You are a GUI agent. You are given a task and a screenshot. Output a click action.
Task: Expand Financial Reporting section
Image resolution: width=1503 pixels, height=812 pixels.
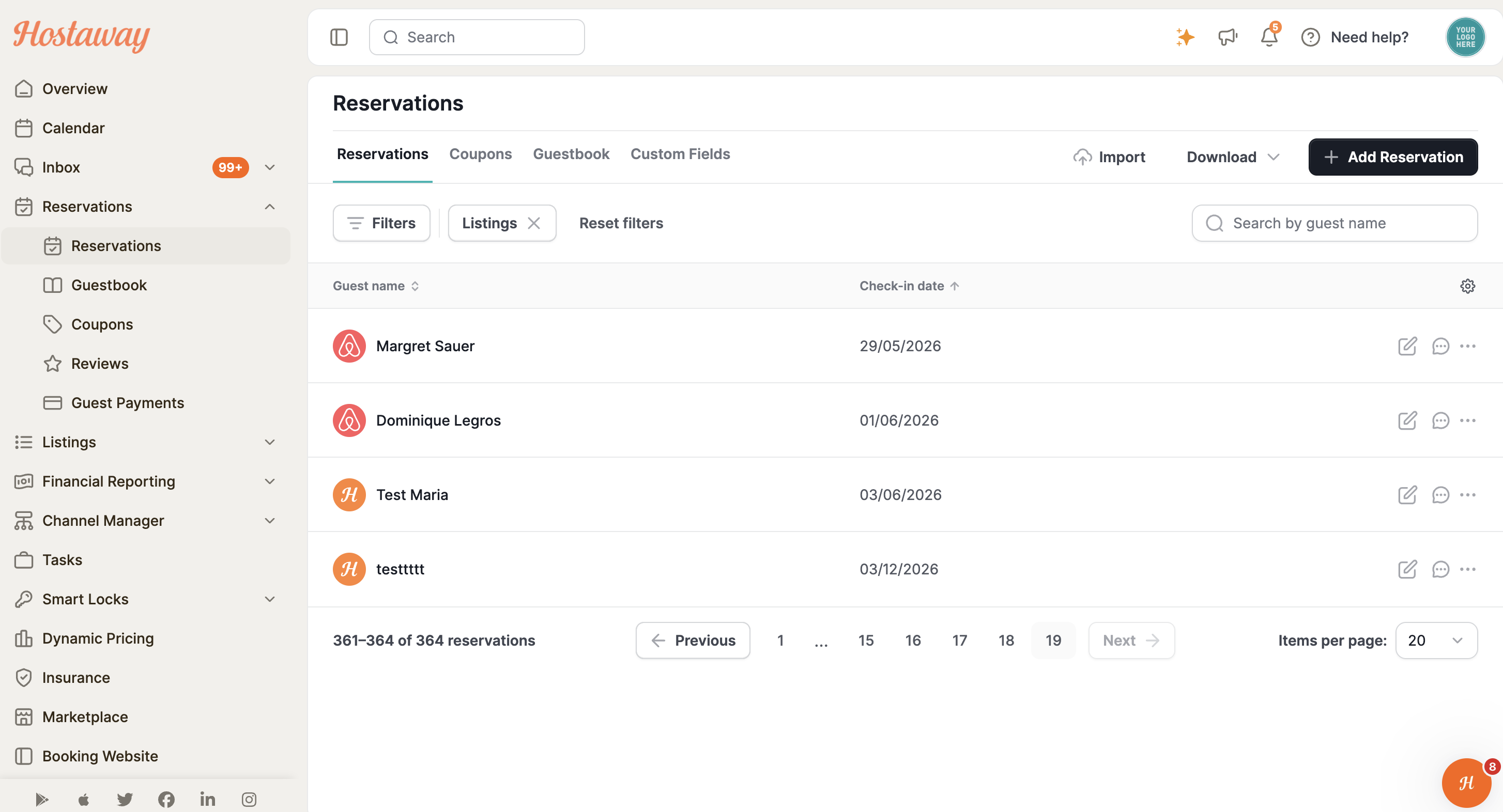(x=270, y=481)
